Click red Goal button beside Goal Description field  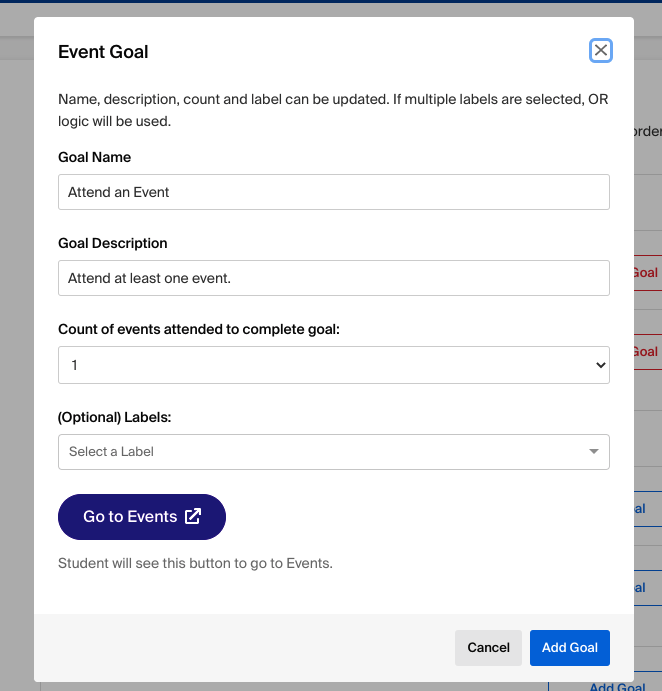(x=646, y=273)
